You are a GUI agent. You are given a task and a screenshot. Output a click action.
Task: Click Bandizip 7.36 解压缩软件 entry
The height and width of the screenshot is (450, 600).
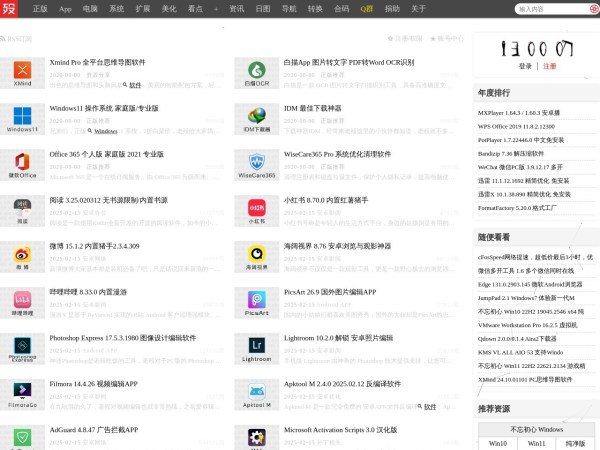tap(511, 153)
